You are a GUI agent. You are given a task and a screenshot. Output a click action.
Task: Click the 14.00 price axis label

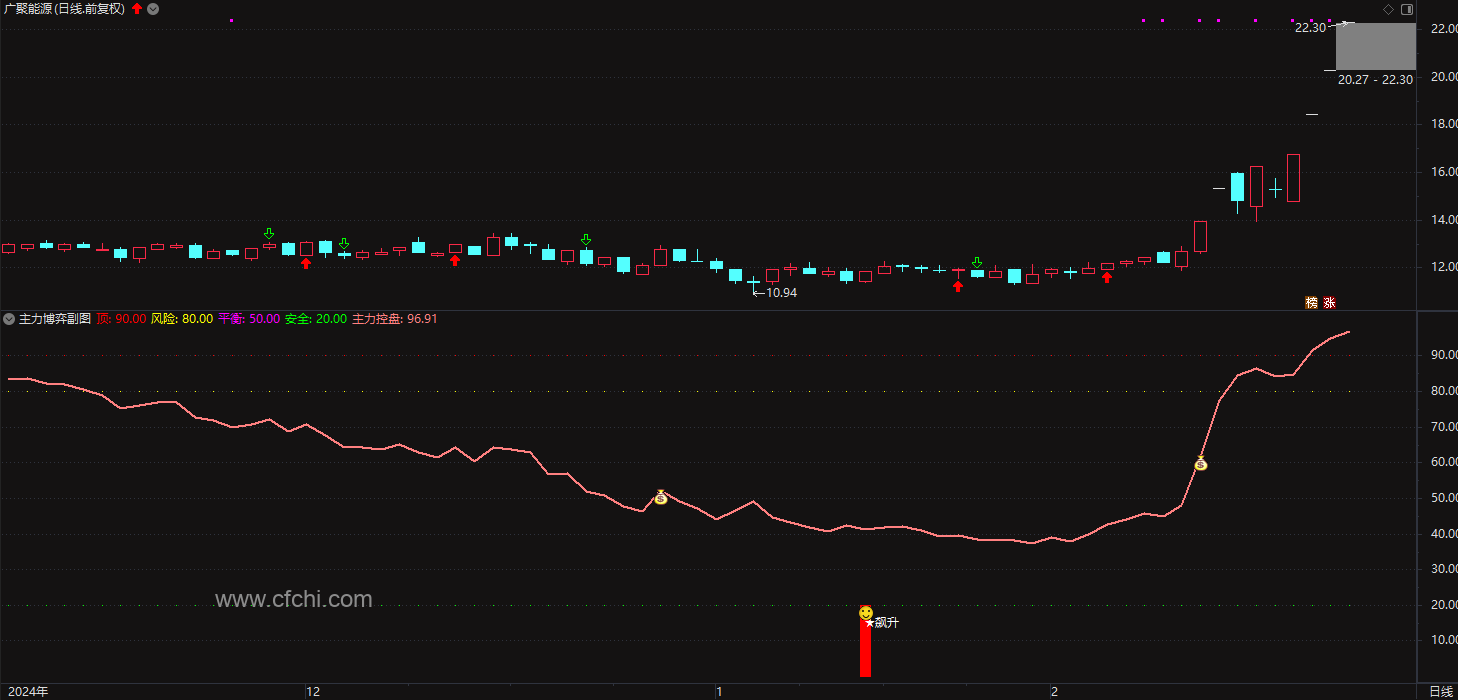[1444, 220]
